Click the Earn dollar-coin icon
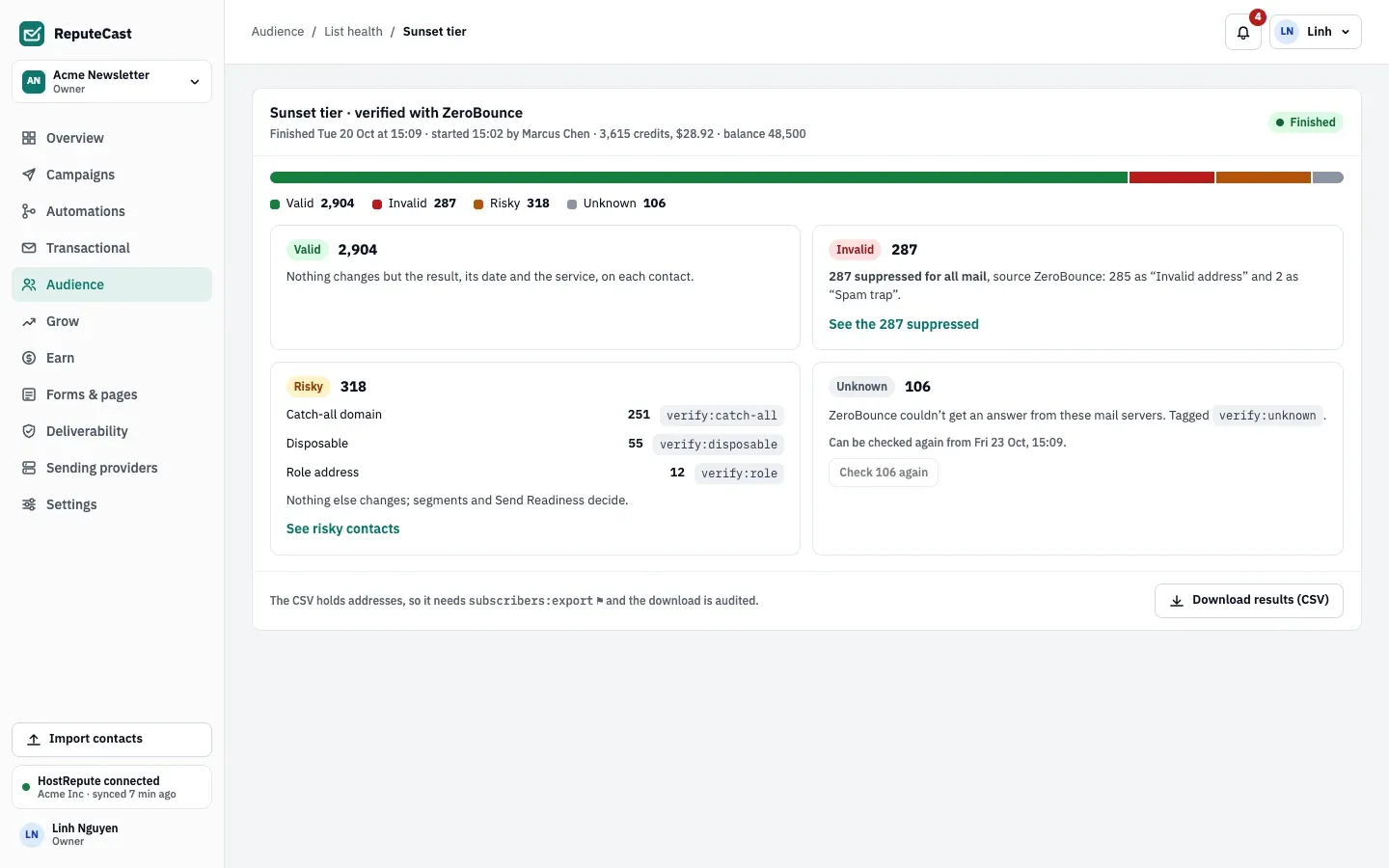This screenshot has width=1389, height=868. pos(29,358)
